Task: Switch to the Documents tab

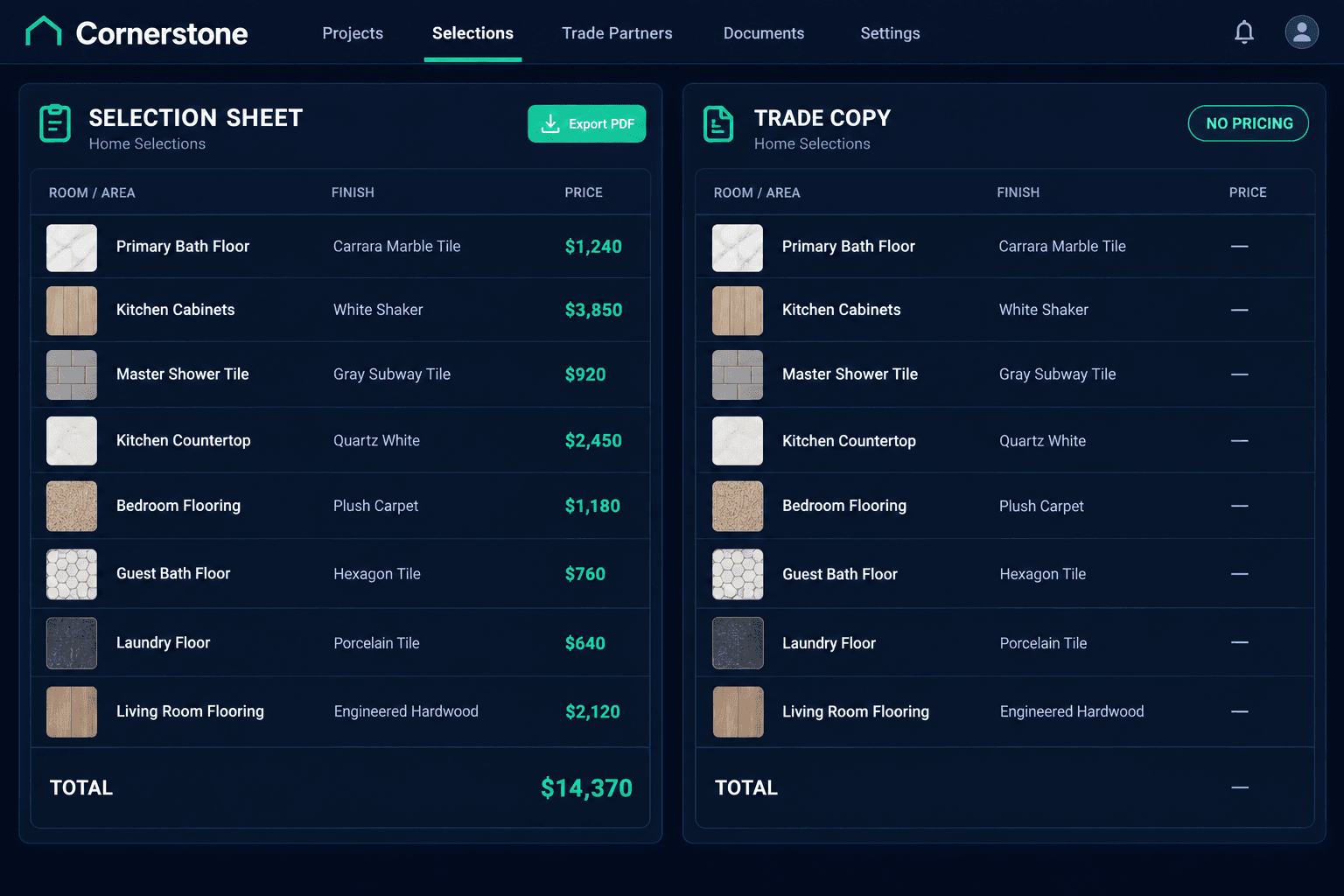Action: [764, 33]
